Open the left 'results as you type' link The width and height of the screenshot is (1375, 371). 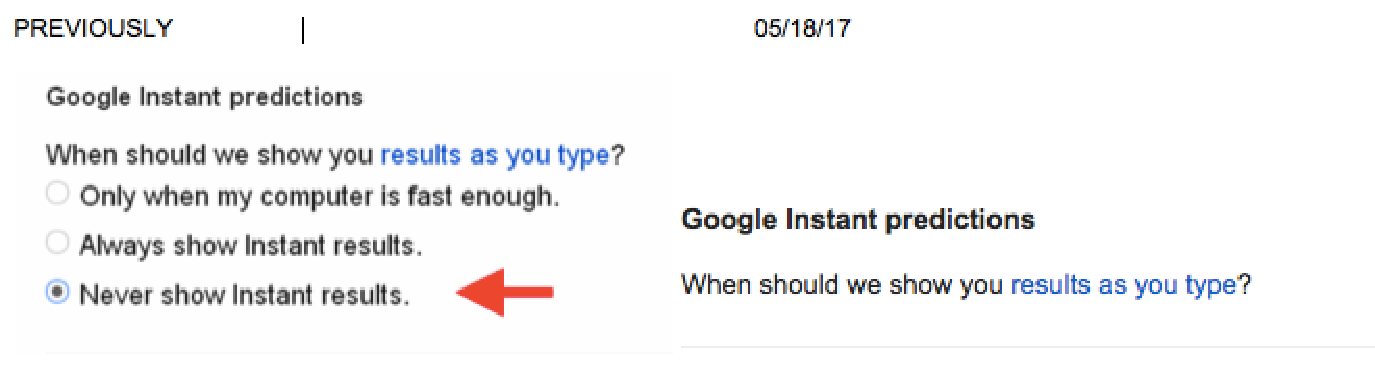[x=496, y=156]
